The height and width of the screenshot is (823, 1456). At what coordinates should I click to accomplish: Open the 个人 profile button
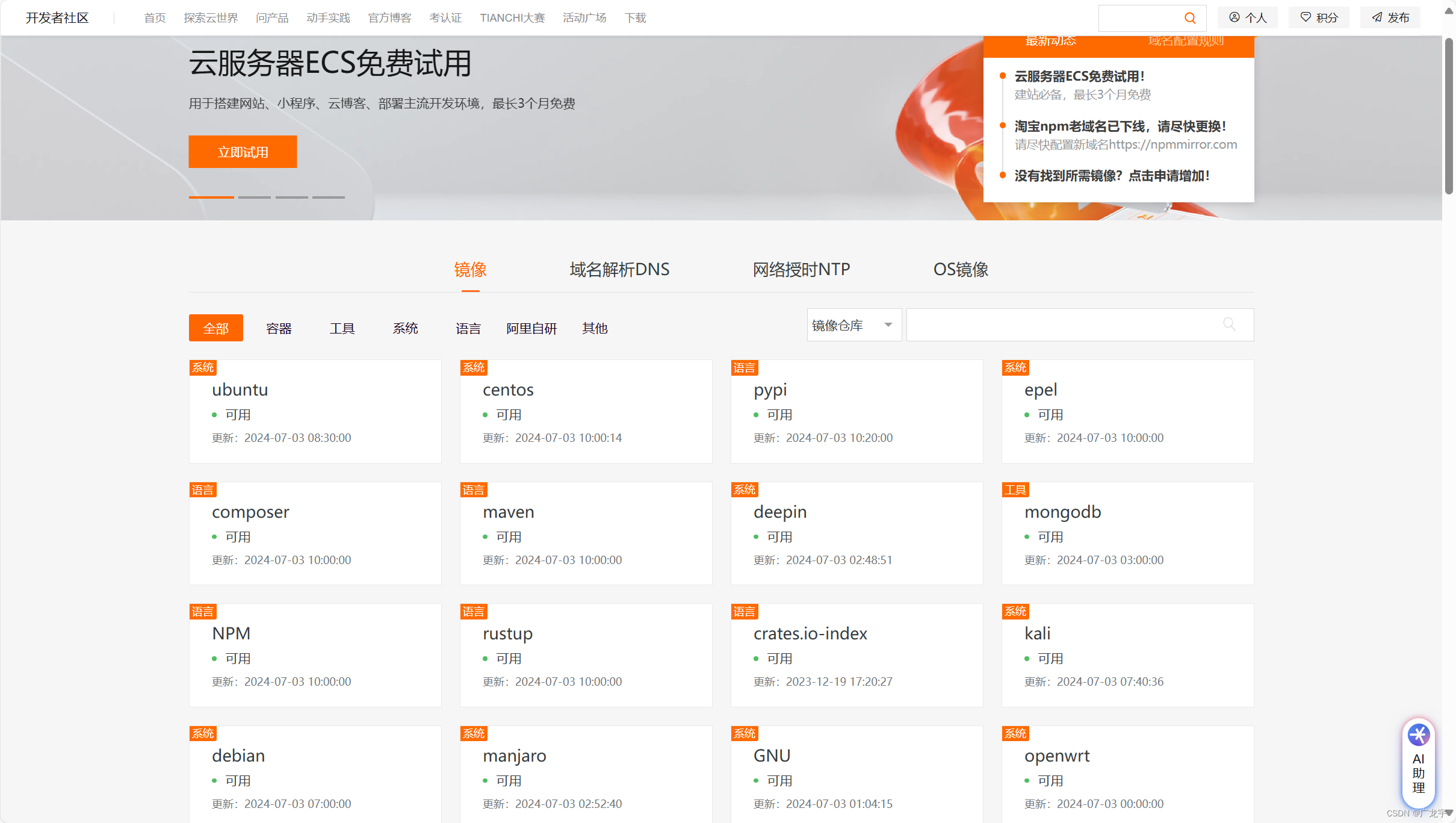point(1248,18)
